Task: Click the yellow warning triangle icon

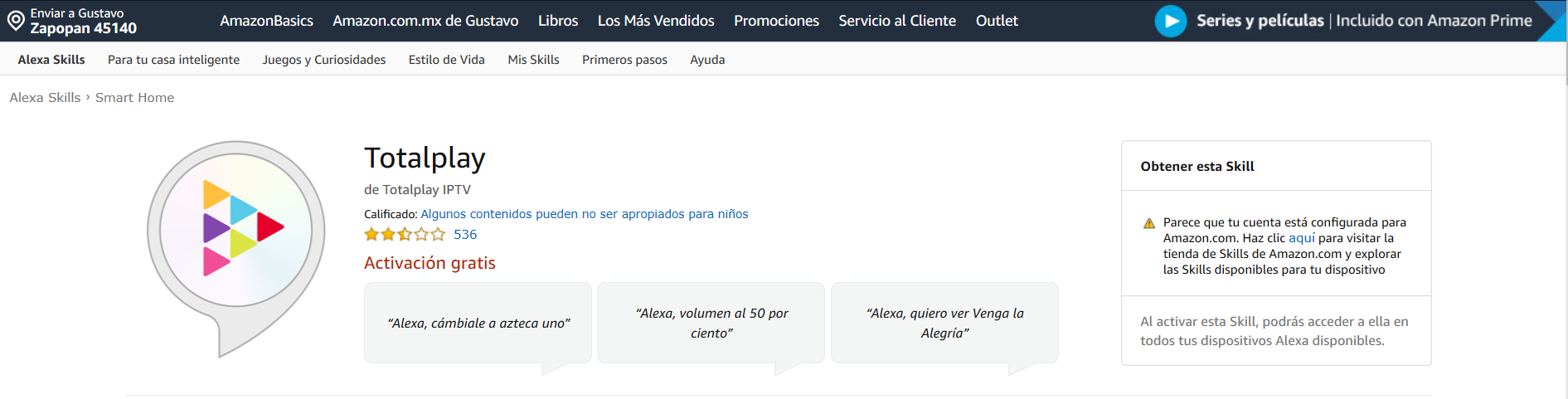Action: (x=1149, y=223)
